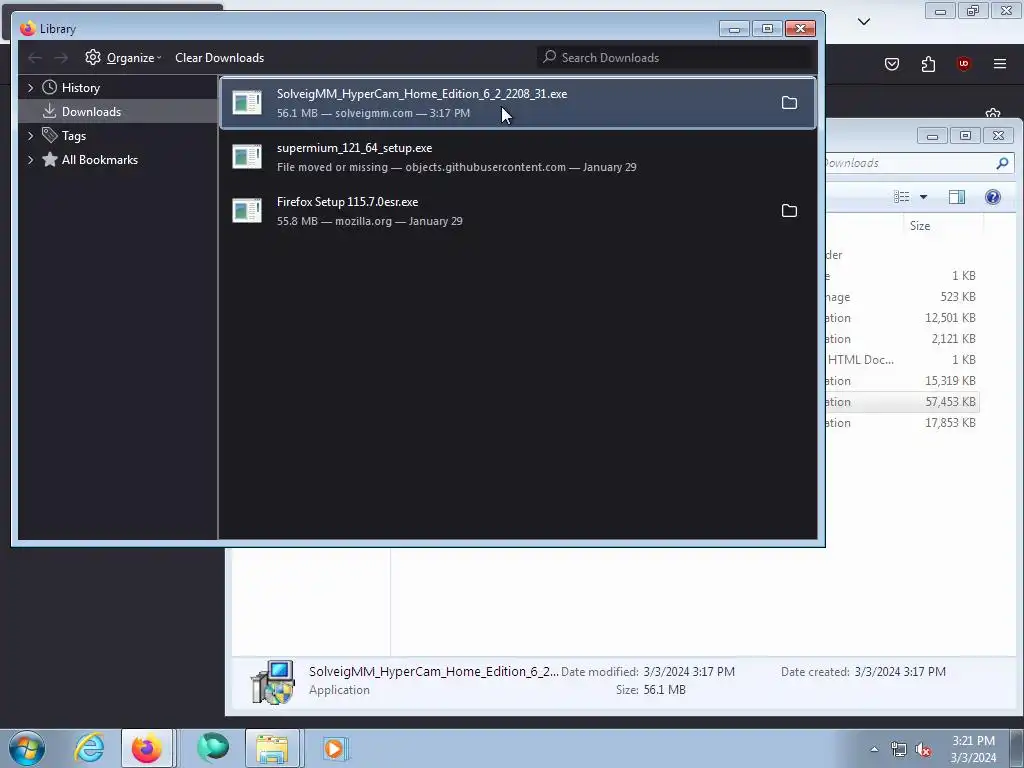Select supermium_121_64_setup.exe file icon
Screen dimensions: 1024x768
pyautogui.click(x=247, y=157)
